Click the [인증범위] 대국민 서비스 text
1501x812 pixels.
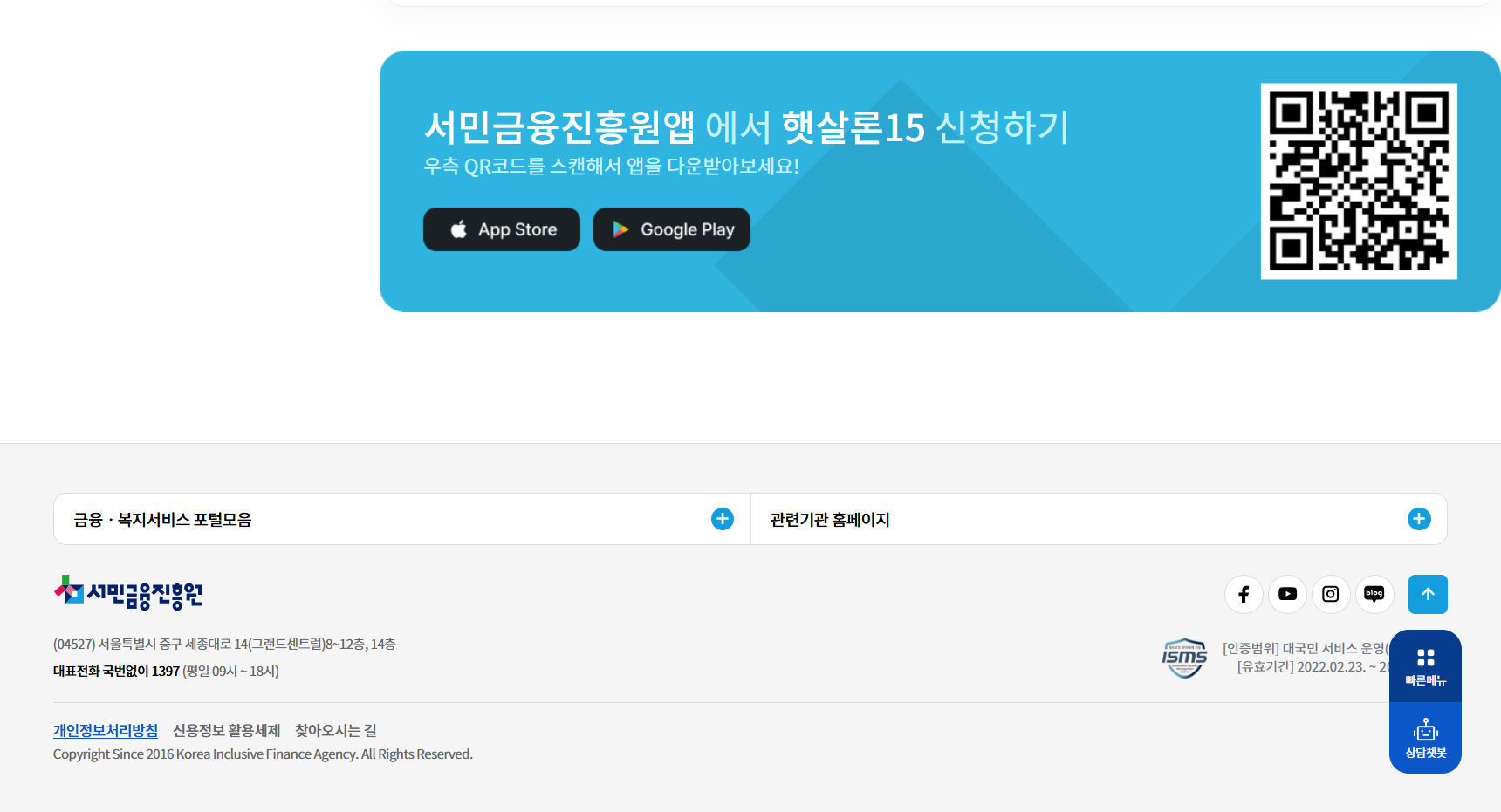(x=1306, y=648)
